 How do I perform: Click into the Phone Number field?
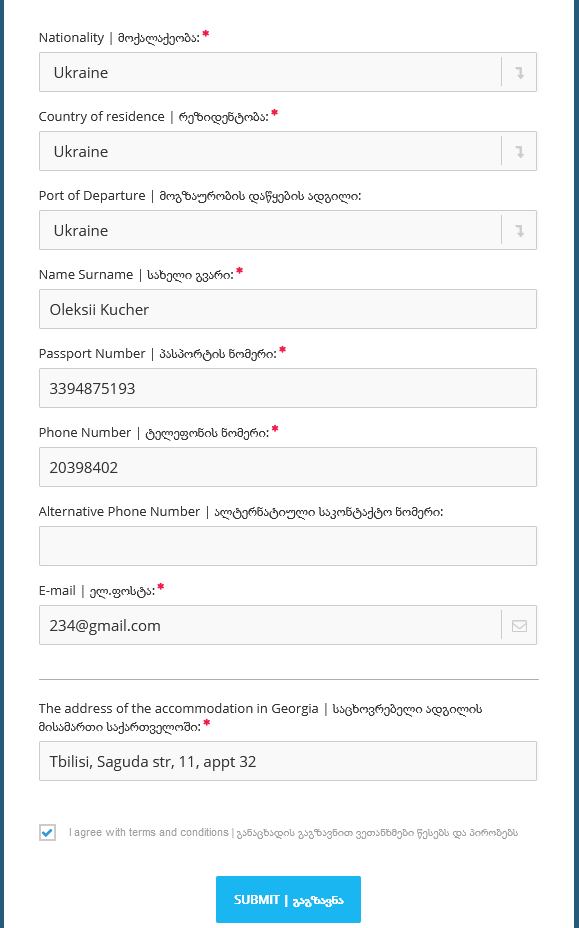pyautogui.click(x=288, y=467)
